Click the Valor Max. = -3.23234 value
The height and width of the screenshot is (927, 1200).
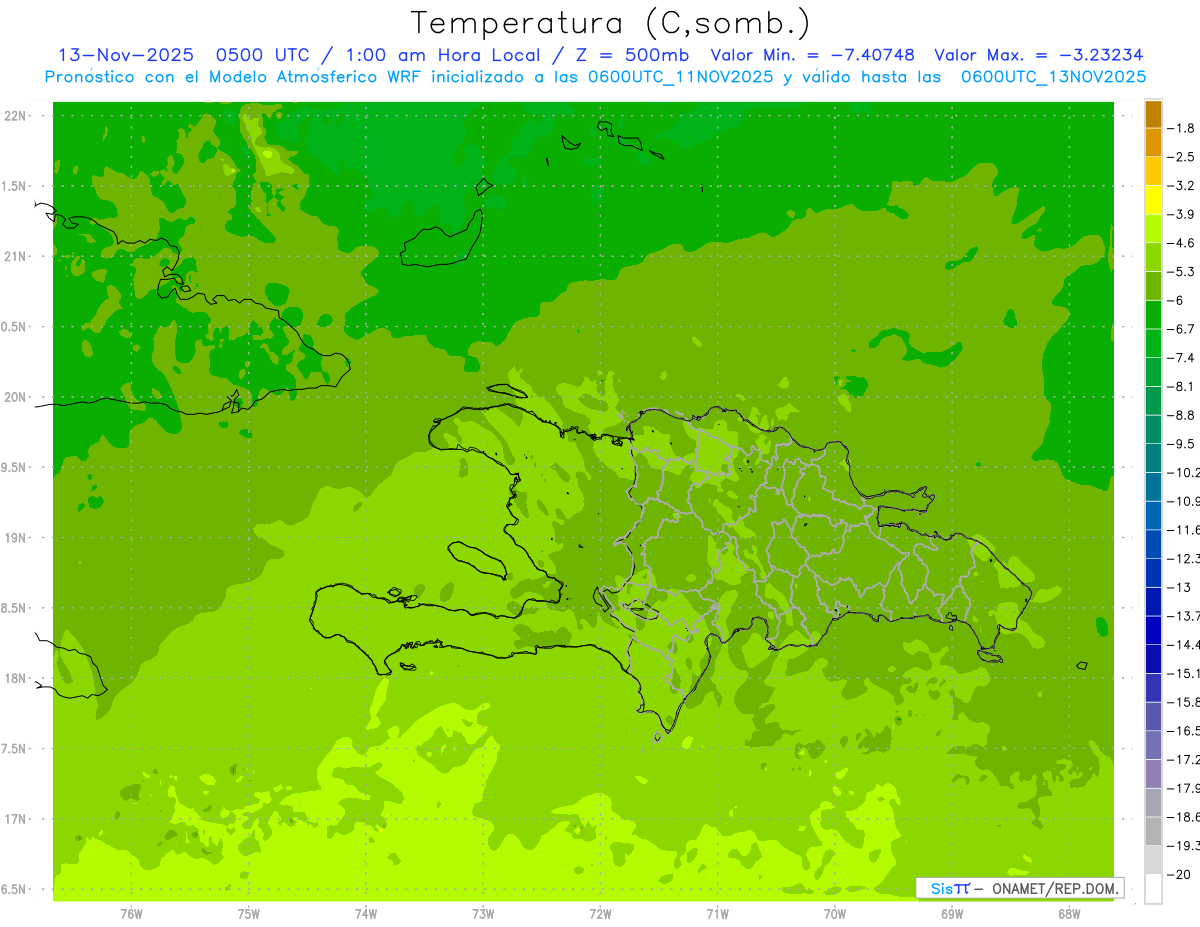(1038, 55)
